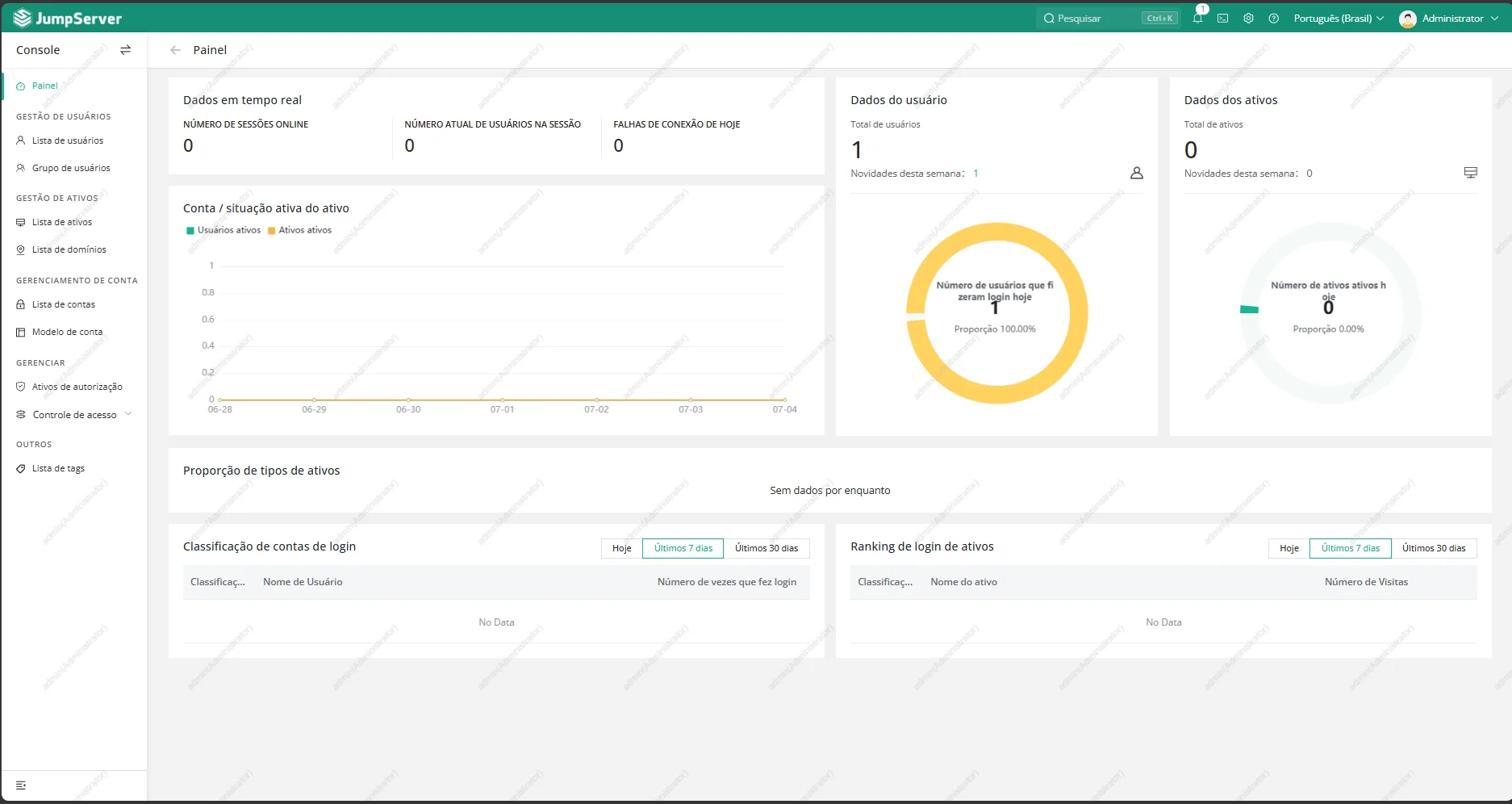Click the Número de Visitas column header
The width and height of the screenshot is (1512, 804).
point(1366,582)
